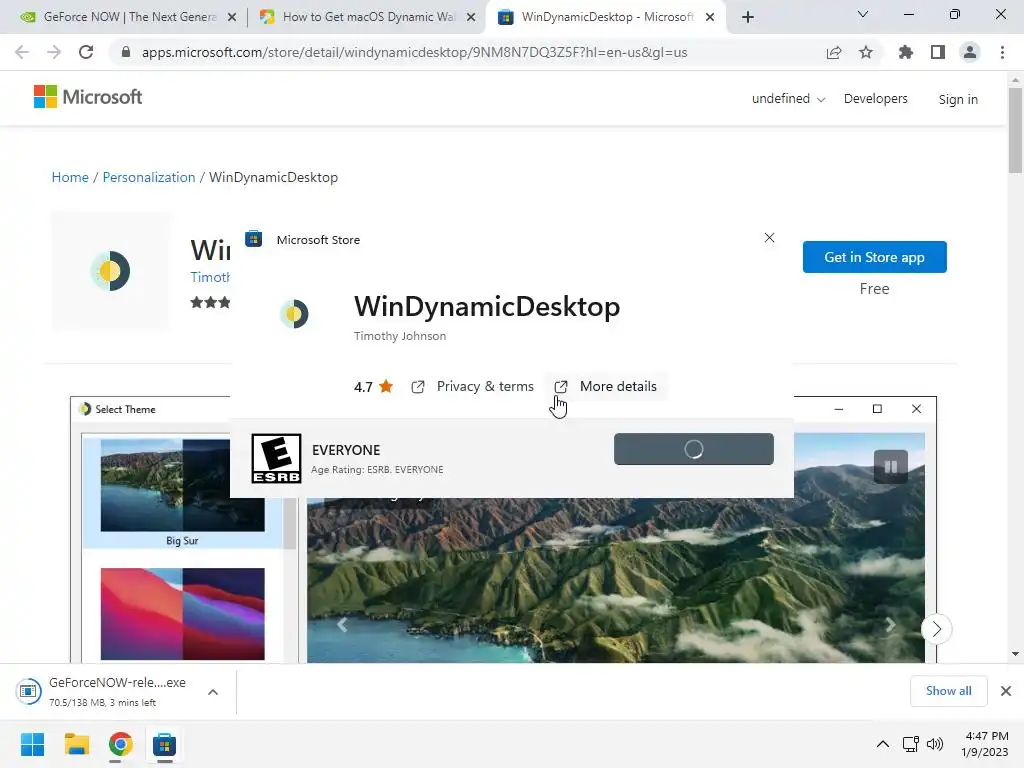Expand the undefined dropdown in header
This screenshot has width=1024, height=768.
[x=788, y=99]
